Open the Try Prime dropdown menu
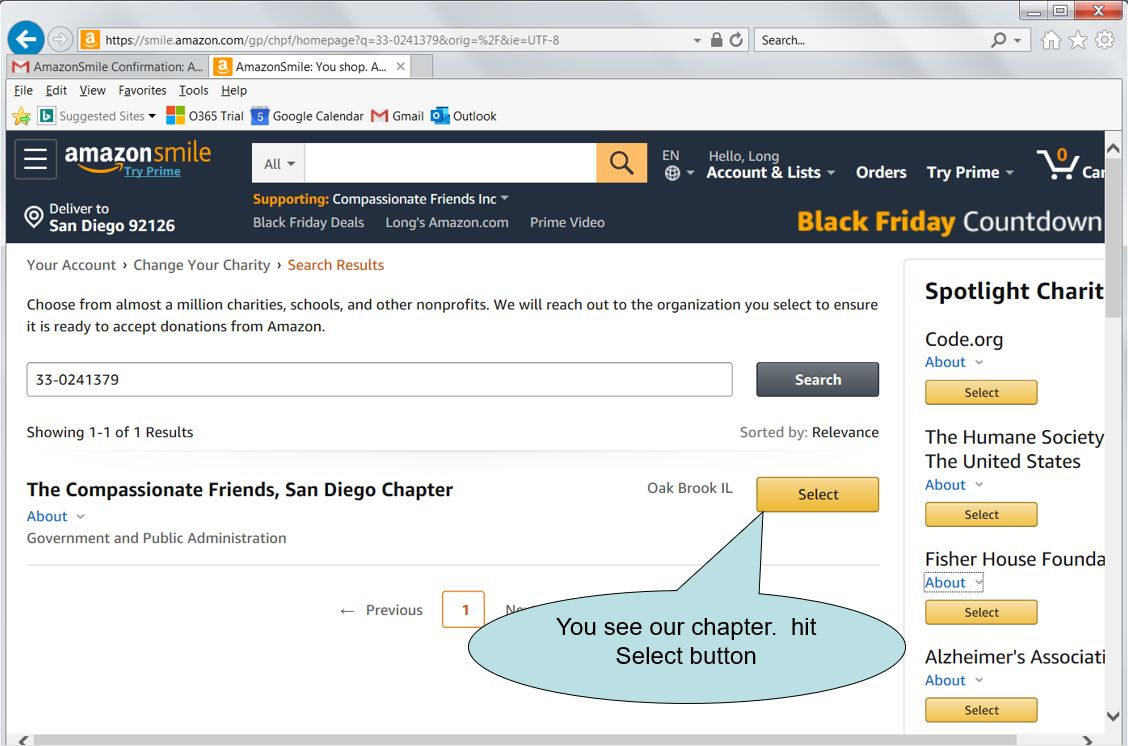This screenshot has height=746, width=1128. tap(970, 173)
